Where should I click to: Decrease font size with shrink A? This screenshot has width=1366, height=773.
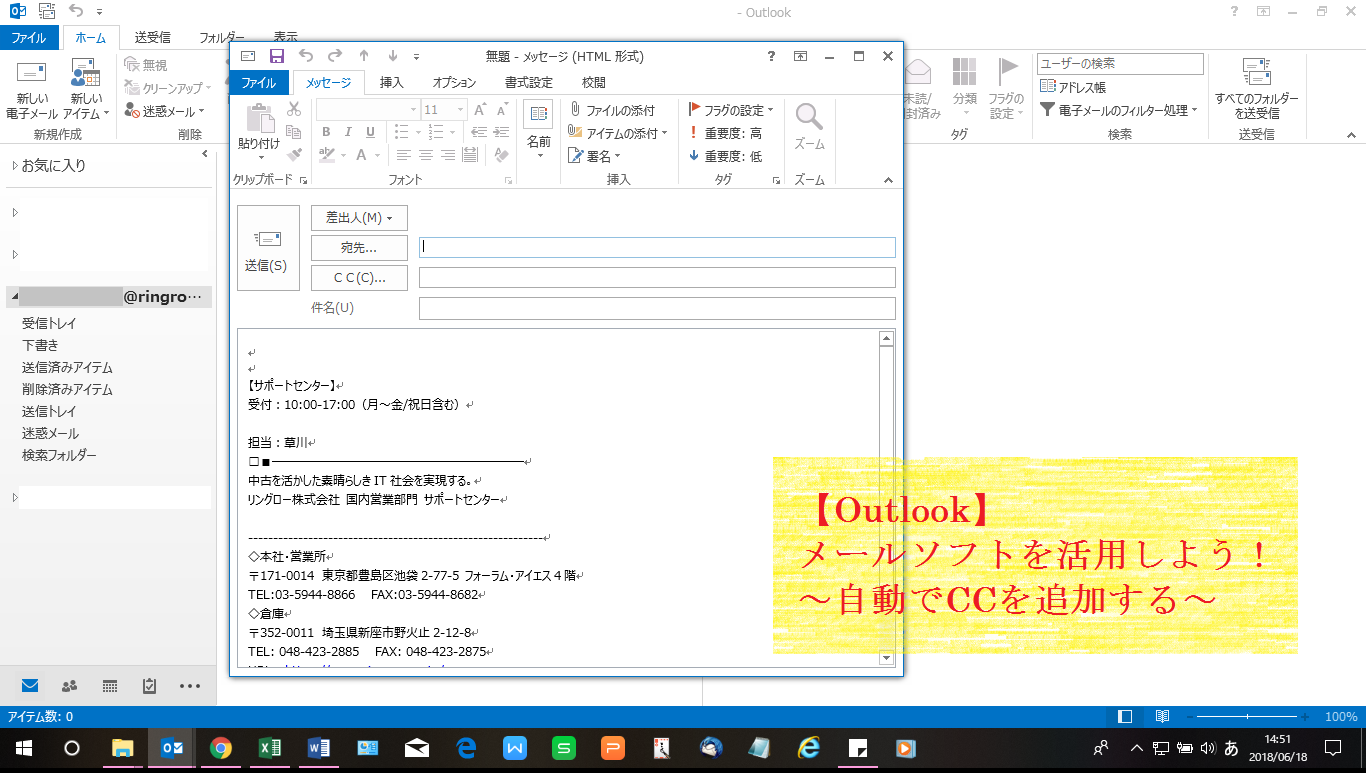pyautogui.click(x=501, y=109)
